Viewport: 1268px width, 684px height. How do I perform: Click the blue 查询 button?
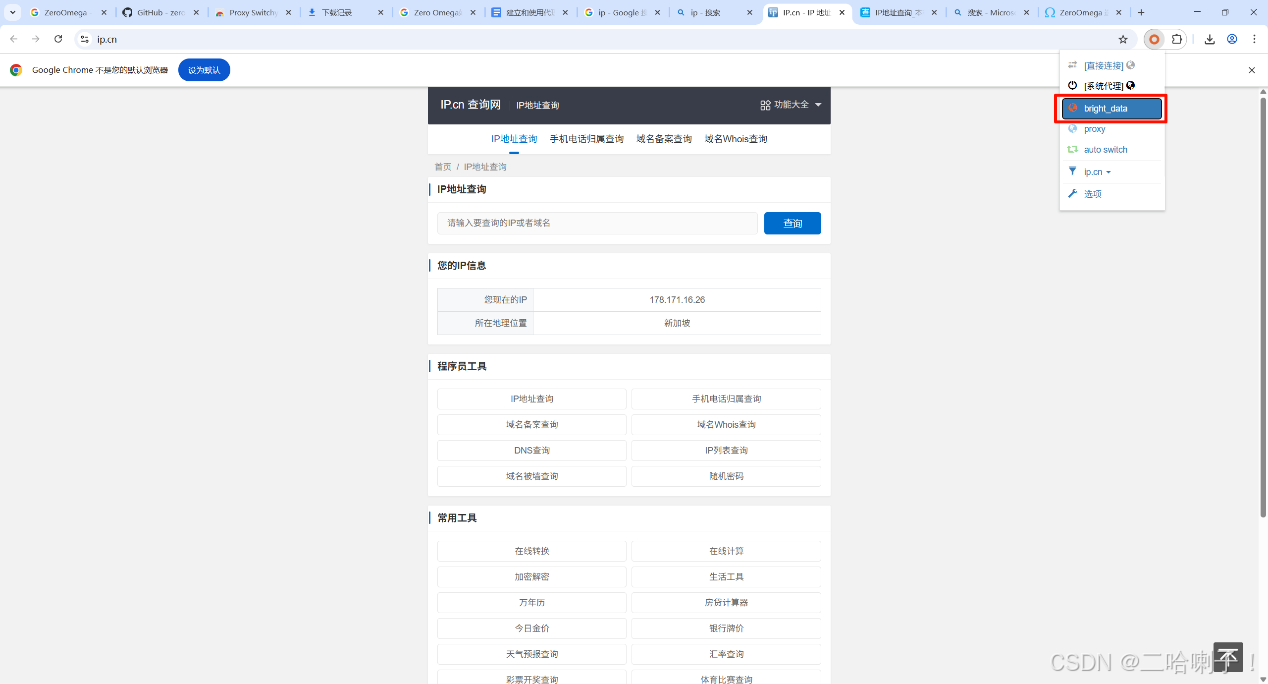pyautogui.click(x=792, y=223)
